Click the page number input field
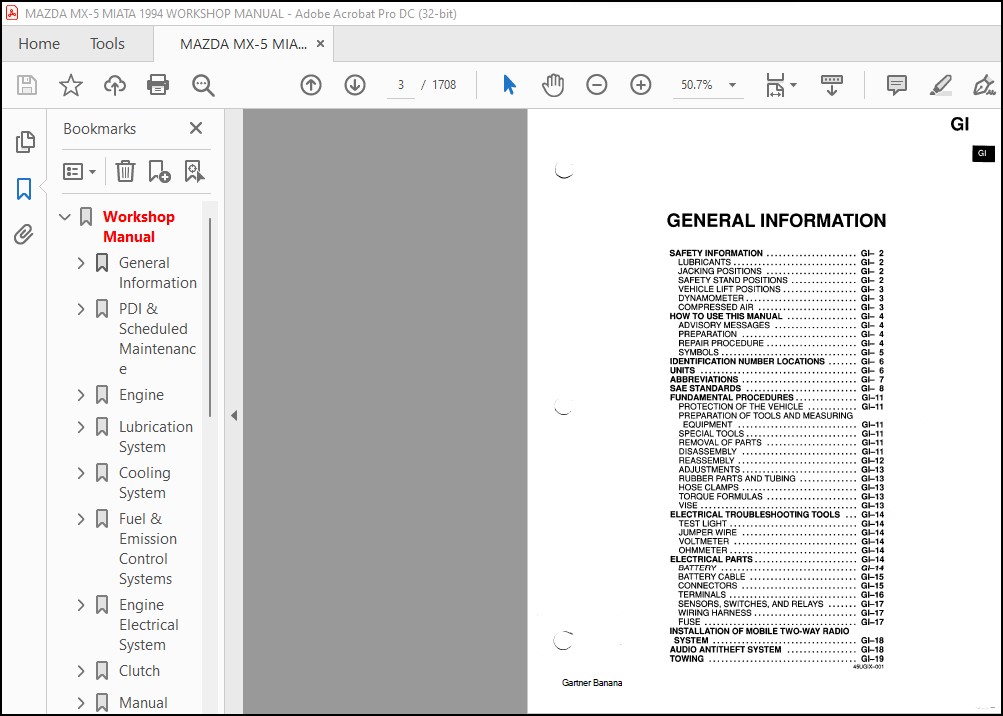Viewport: 1003px width, 716px height. point(400,85)
